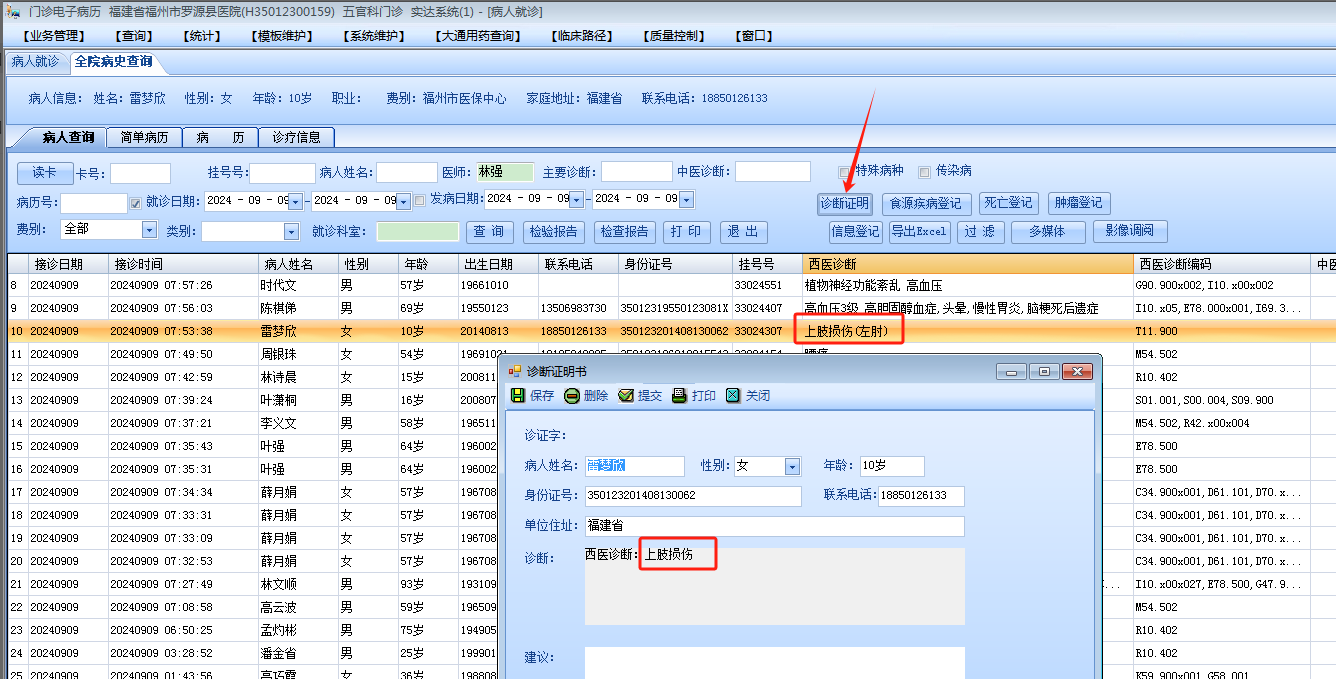Click the 单位住址 field showing 福建省
The height and width of the screenshot is (679, 1336).
[774, 526]
